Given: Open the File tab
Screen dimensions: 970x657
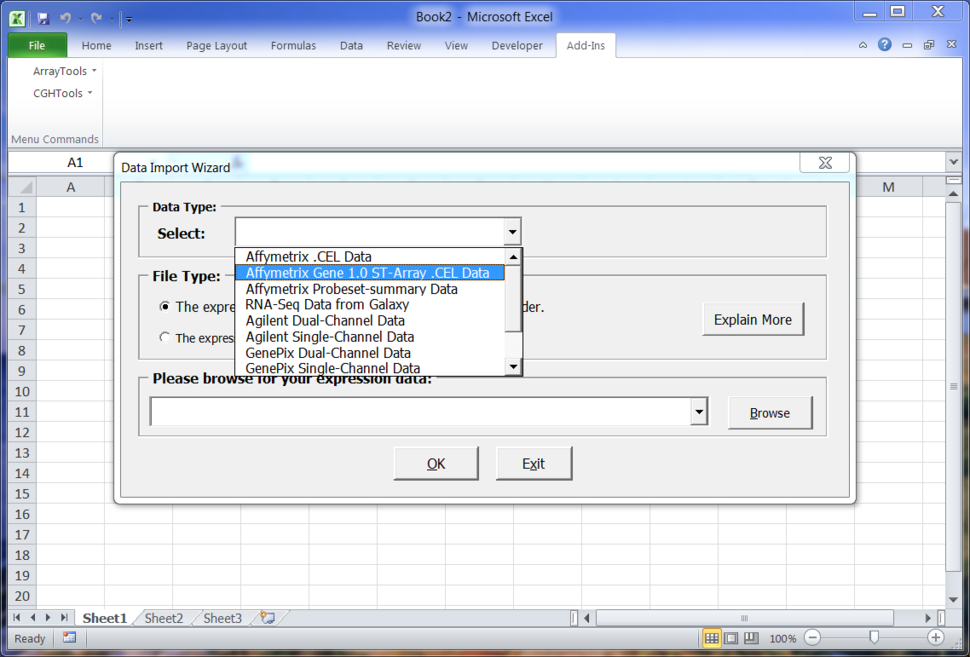Looking at the screenshot, I should 37,45.
